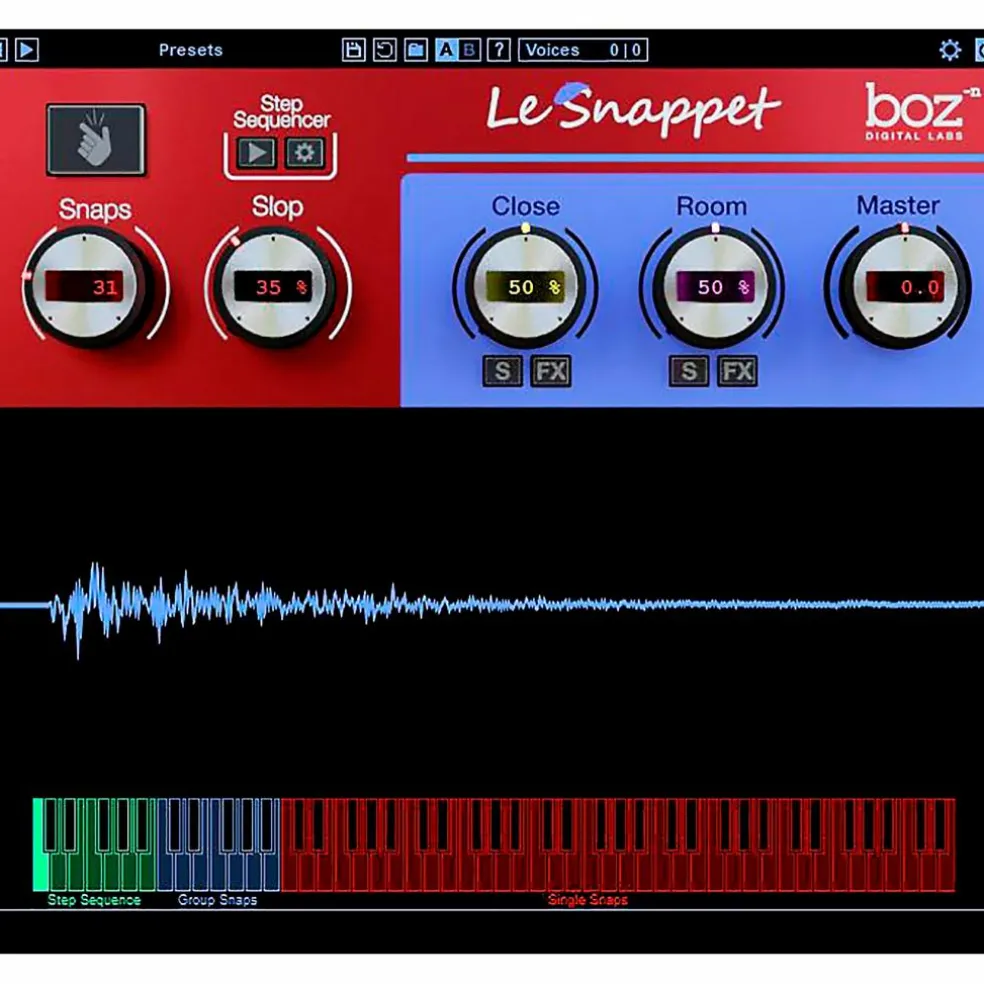Play the Step Sequencer
Viewport: 984px width, 984px height.
[256, 152]
